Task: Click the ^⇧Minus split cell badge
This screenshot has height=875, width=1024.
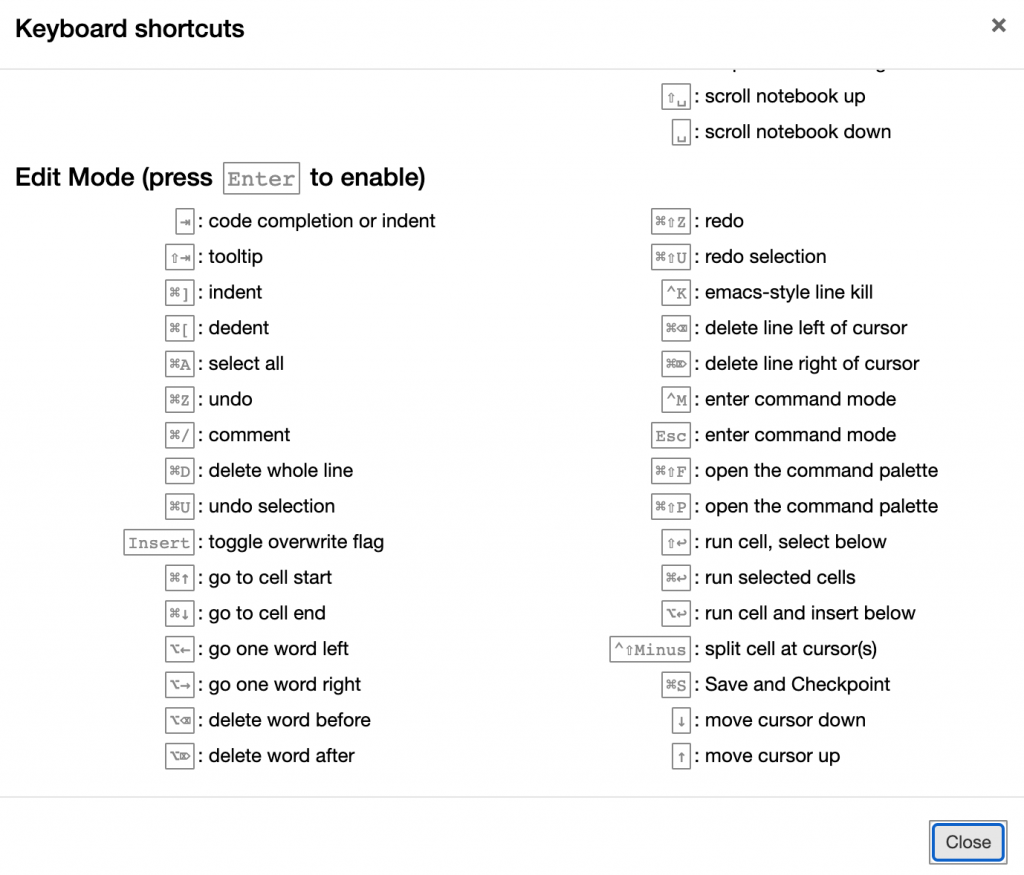Action: 649,649
